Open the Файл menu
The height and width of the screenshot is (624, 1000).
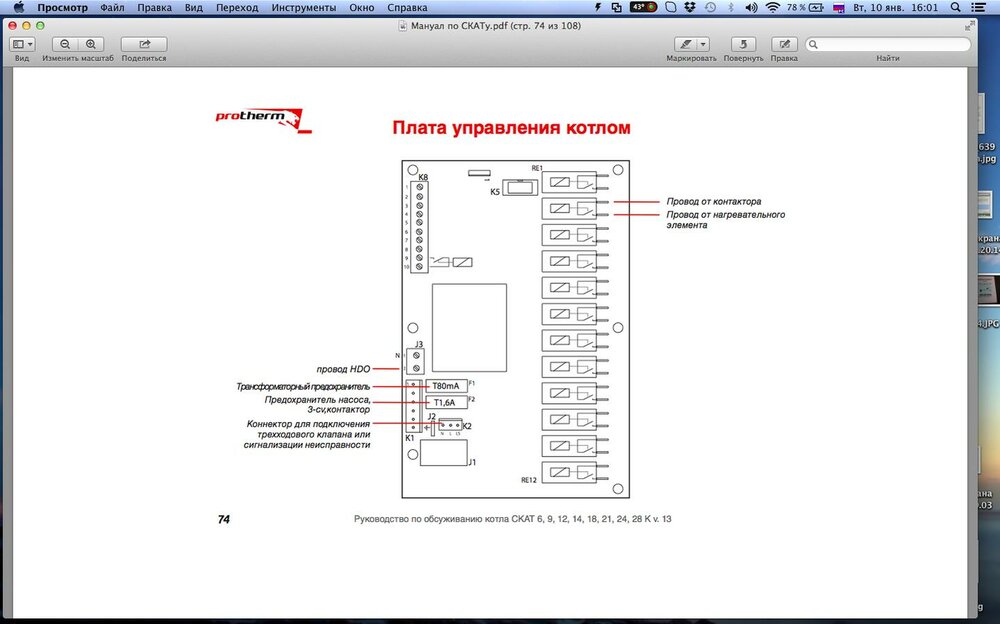pos(112,8)
